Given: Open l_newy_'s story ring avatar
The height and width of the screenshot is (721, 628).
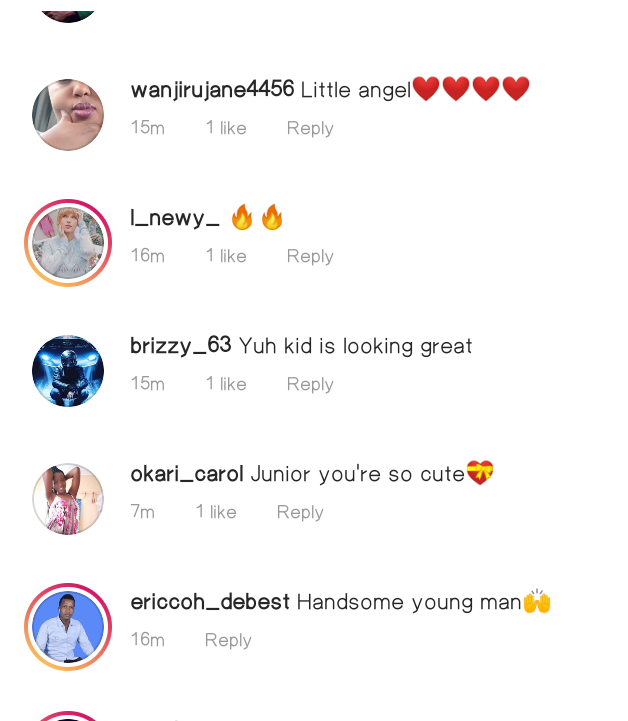Looking at the screenshot, I should coord(68,243).
